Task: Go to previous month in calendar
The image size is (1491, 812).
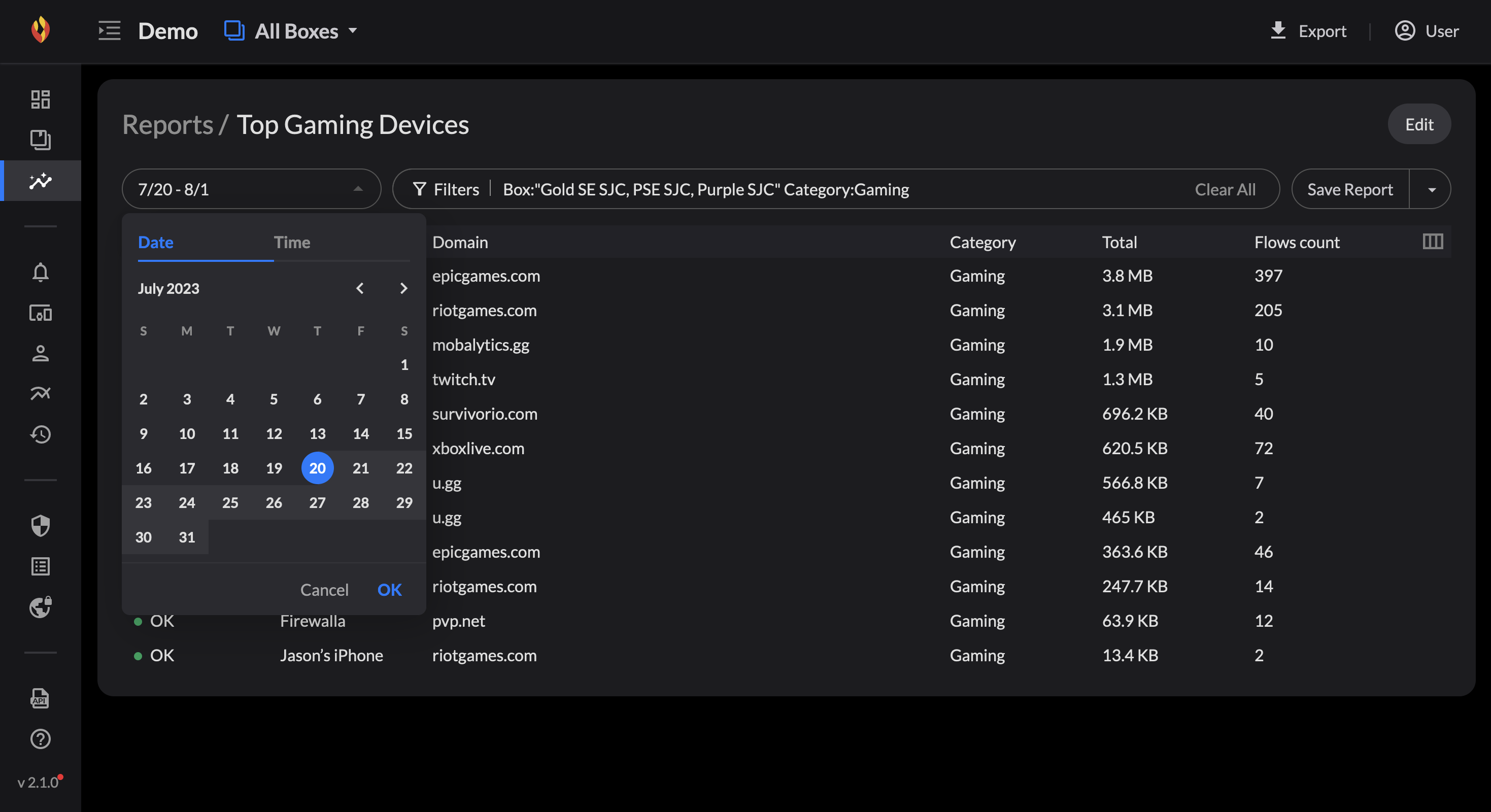Action: (x=360, y=288)
